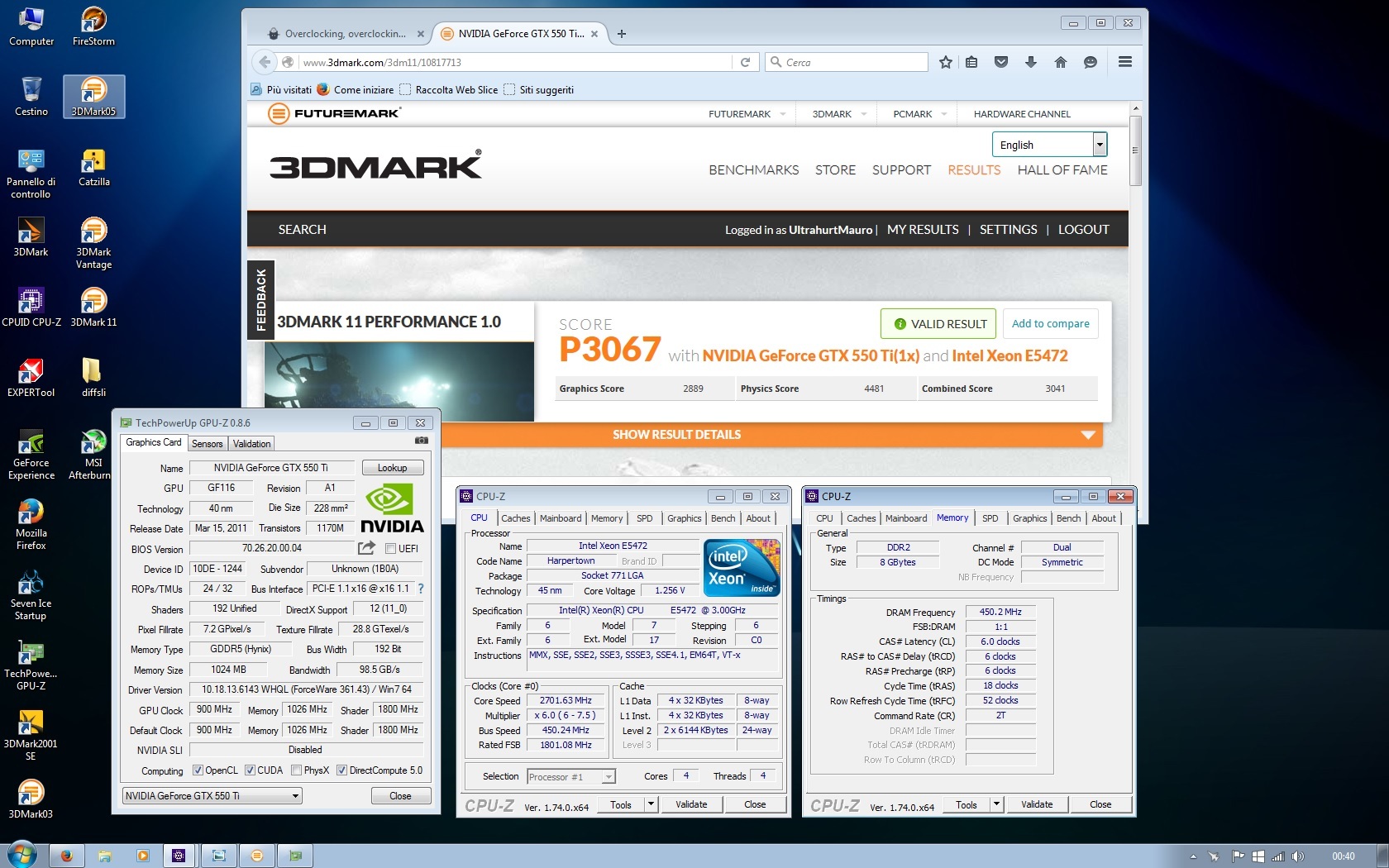
Task: Click Add to compare button
Action: [1051, 323]
